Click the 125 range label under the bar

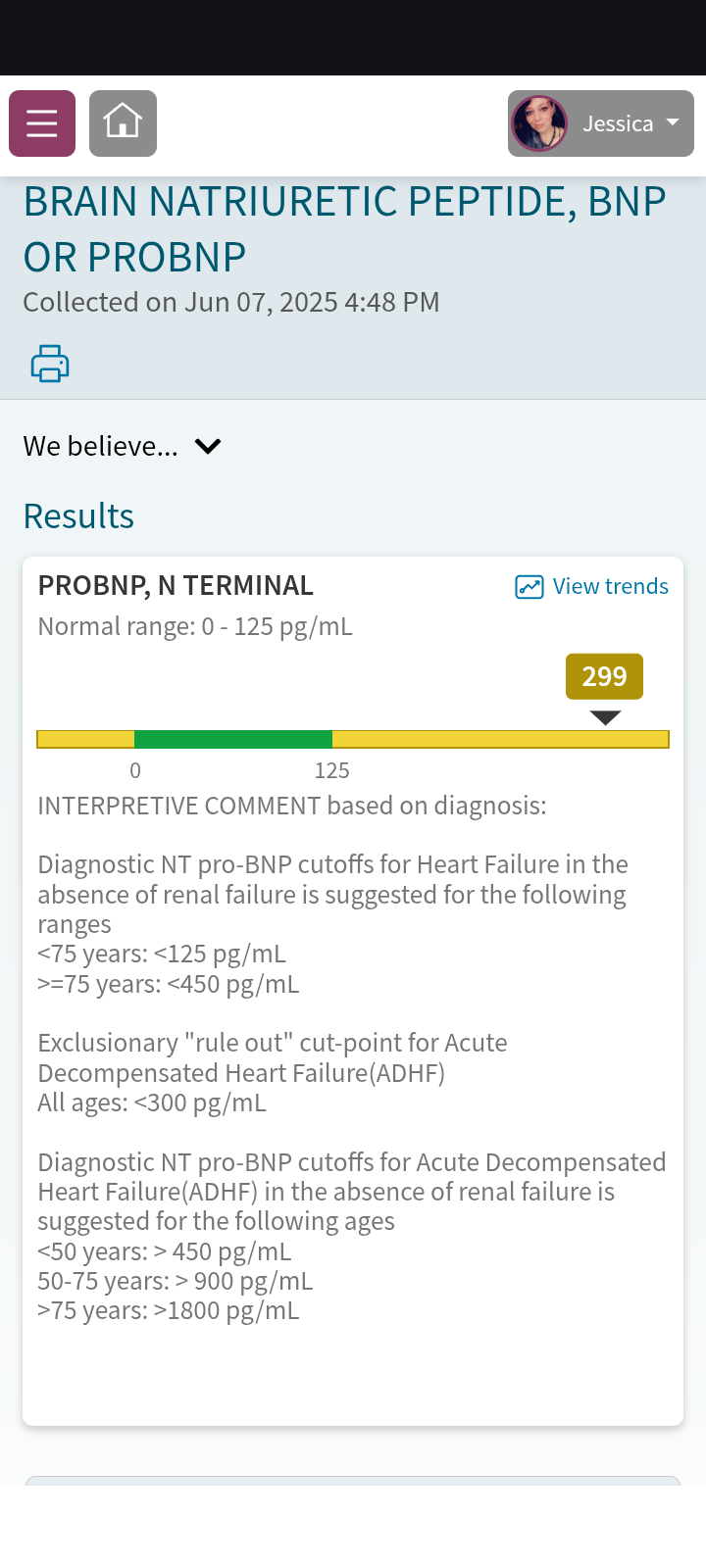coord(332,771)
